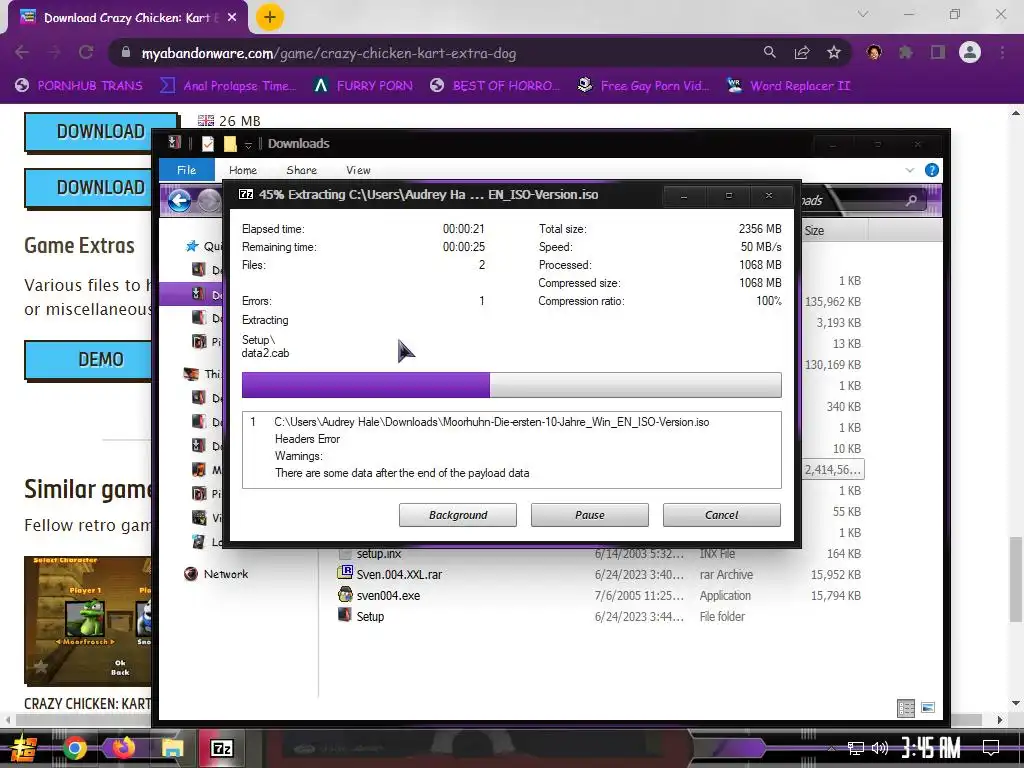Click the top DOWNLOAD button beside 26 MB
The image size is (1024, 768).
101,131
